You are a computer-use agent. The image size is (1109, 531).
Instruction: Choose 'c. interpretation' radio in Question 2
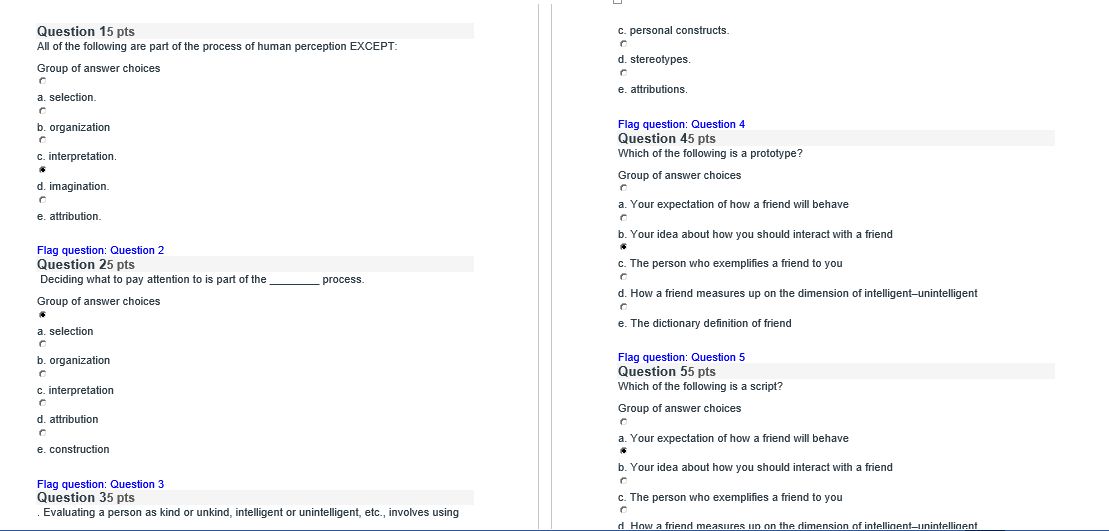[x=42, y=374]
